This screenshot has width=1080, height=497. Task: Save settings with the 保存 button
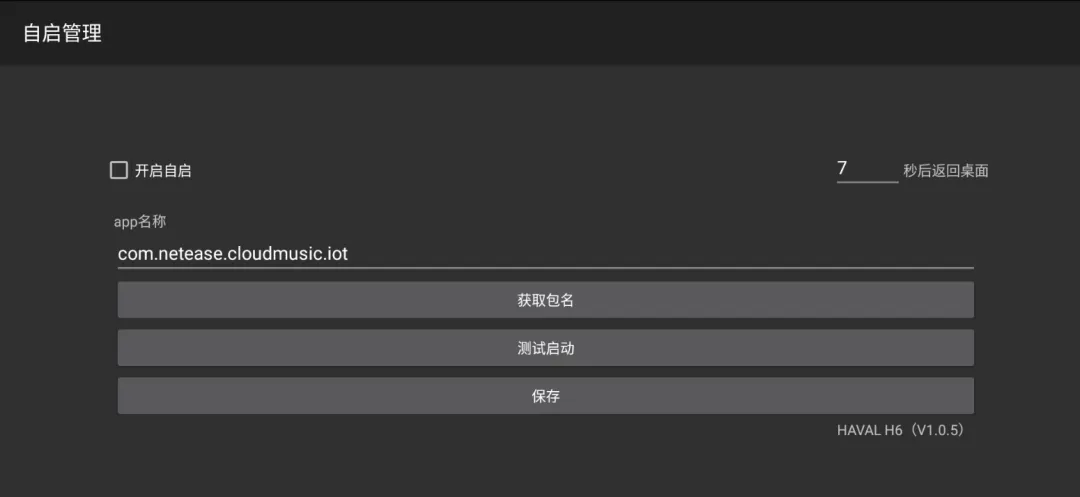coord(546,396)
